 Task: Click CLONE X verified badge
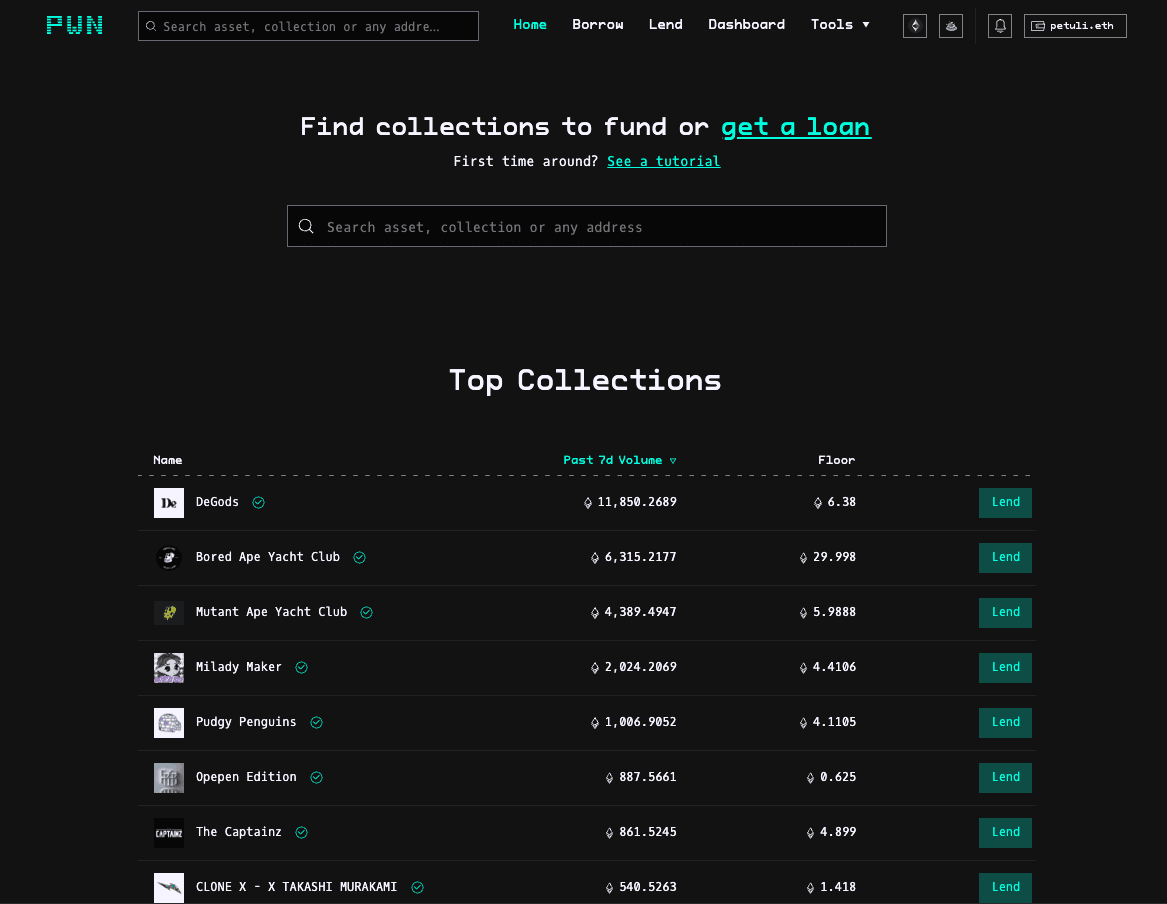[x=418, y=887]
